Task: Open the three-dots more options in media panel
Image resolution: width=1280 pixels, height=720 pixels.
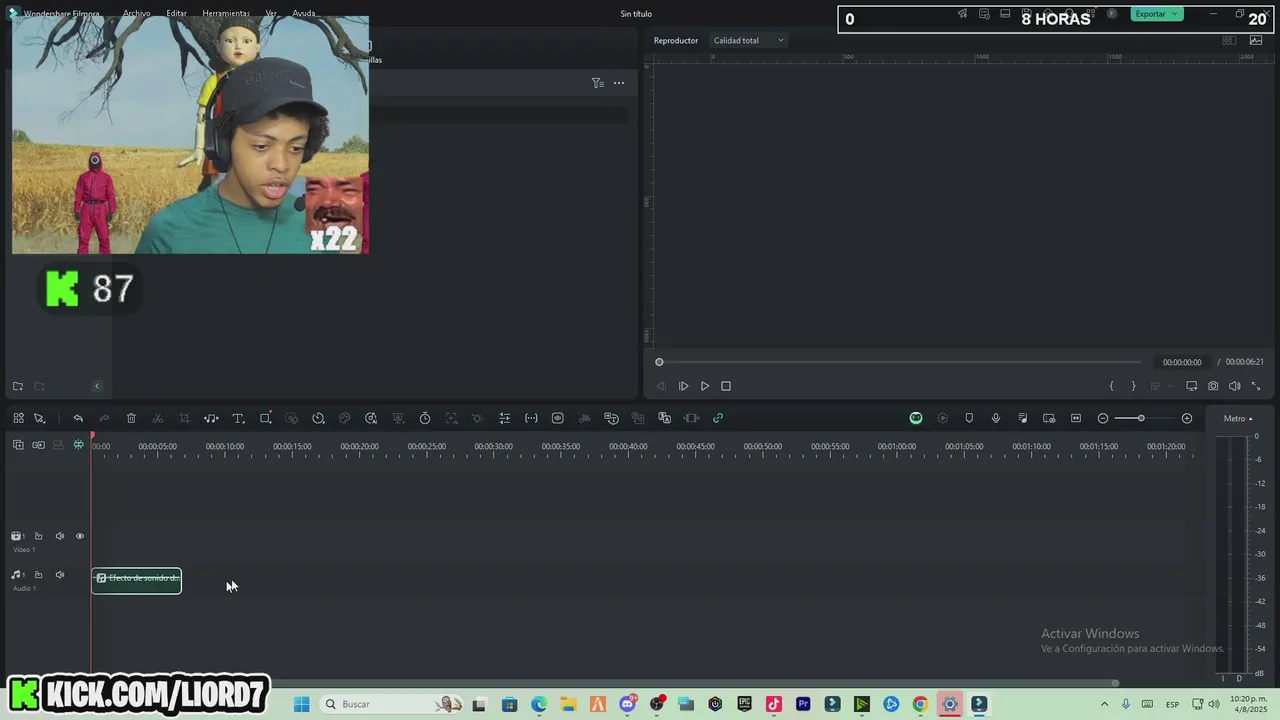Action: tap(619, 83)
